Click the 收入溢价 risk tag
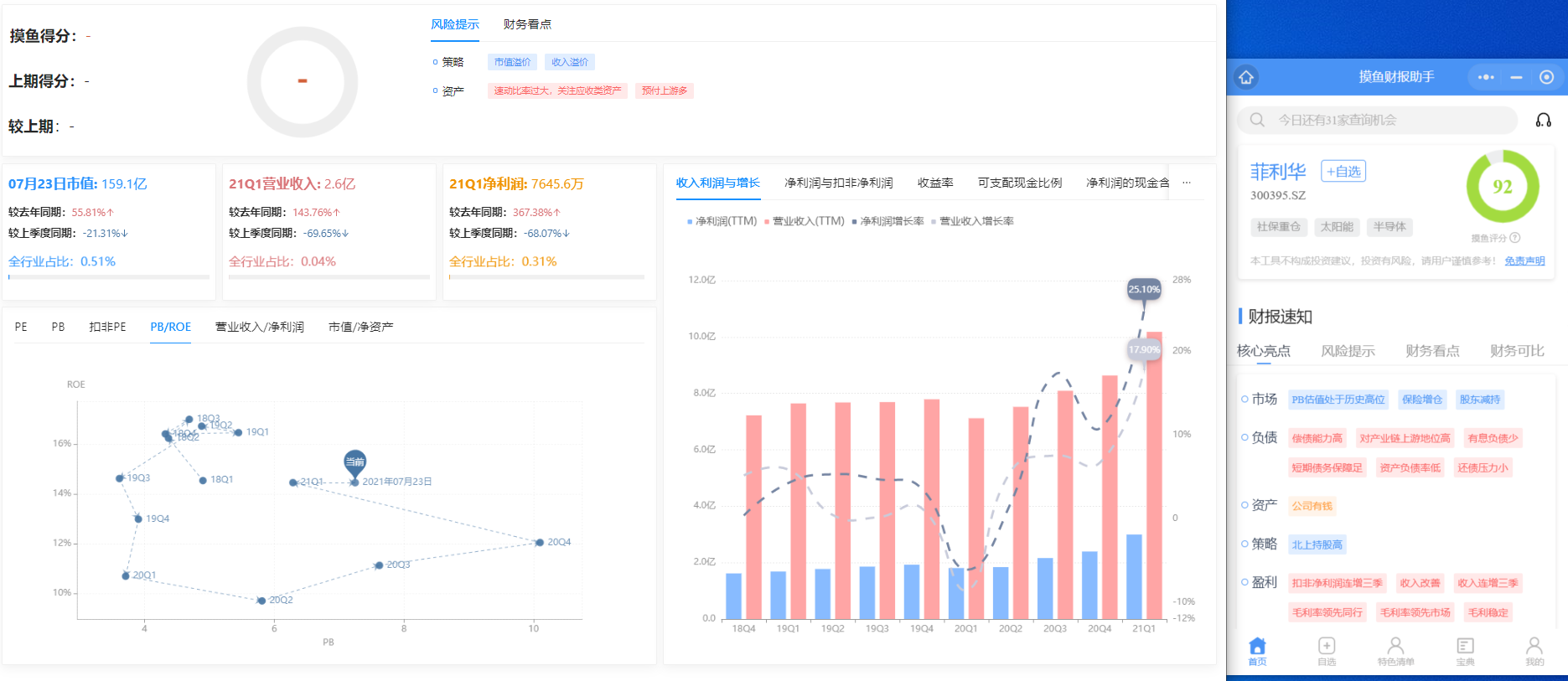This screenshot has width=1568, height=681. coord(570,62)
